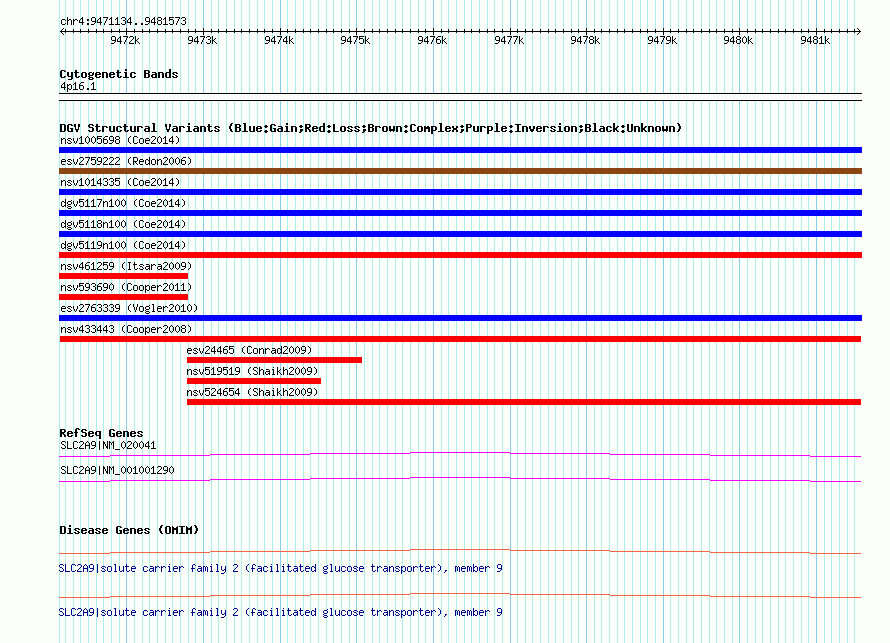Click the nsv1014335 blue variant bar
This screenshot has height=643, width=890.
(x=460, y=192)
